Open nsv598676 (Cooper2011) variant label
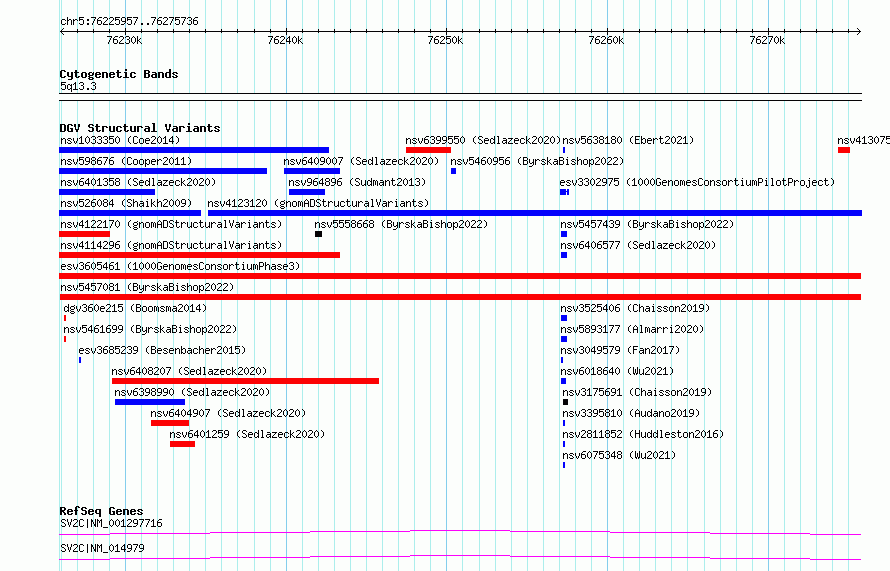This screenshot has height=571, width=890. [x=126, y=161]
